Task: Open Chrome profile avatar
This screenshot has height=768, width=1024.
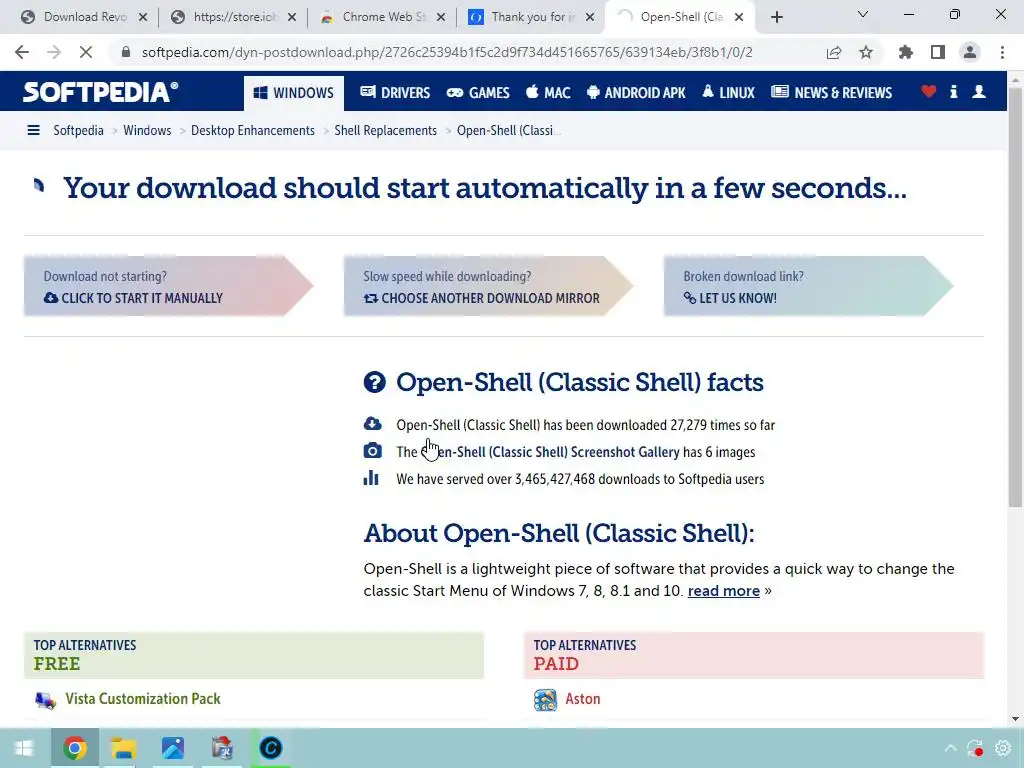Action: pyautogui.click(x=970, y=52)
